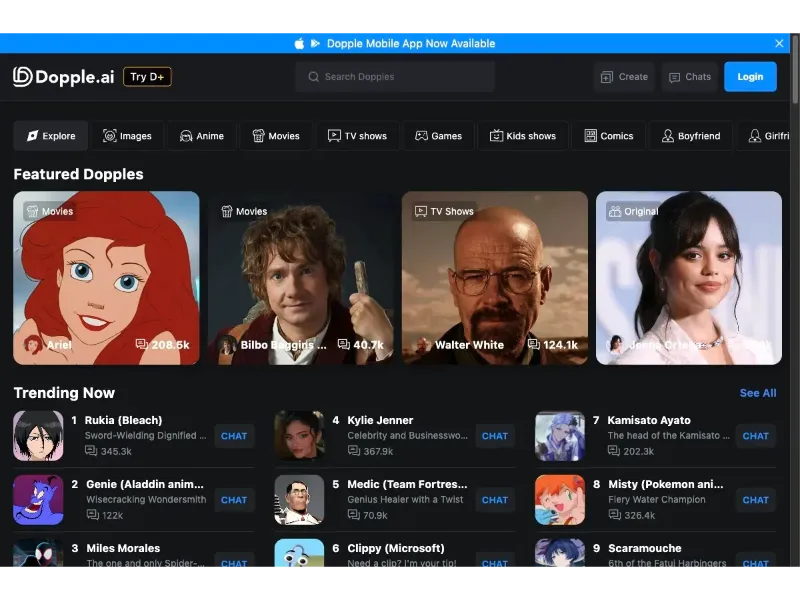Open the Walter White featured card
The height and width of the screenshot is (600, 800).
click(x=494, y=277)
